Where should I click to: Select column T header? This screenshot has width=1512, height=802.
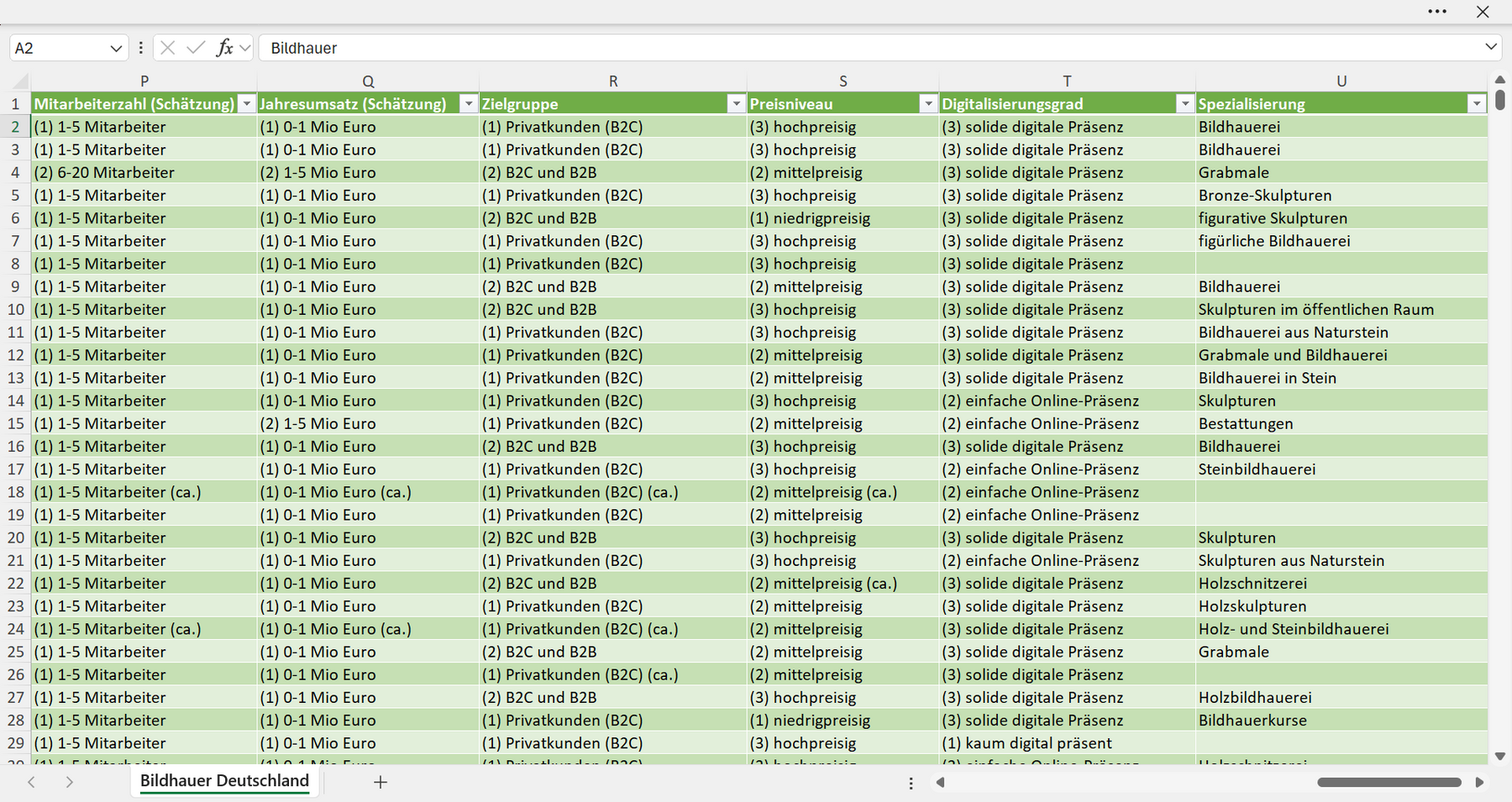click(1067, 81)
